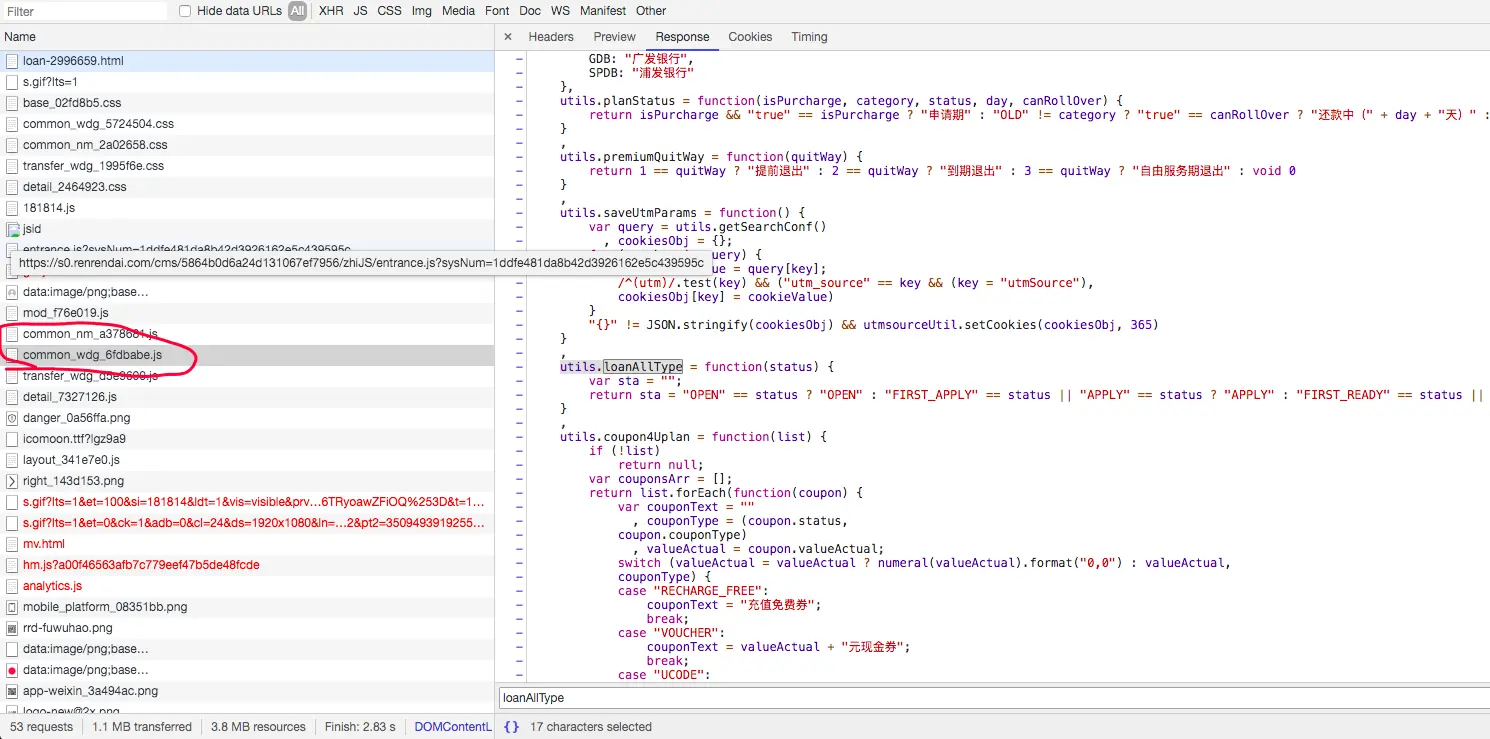This screenshot has width=1490, height=739.
Task: Click the file icon beside loan-2996659.html
Action: pyautogui.click(x=12, y=61)
